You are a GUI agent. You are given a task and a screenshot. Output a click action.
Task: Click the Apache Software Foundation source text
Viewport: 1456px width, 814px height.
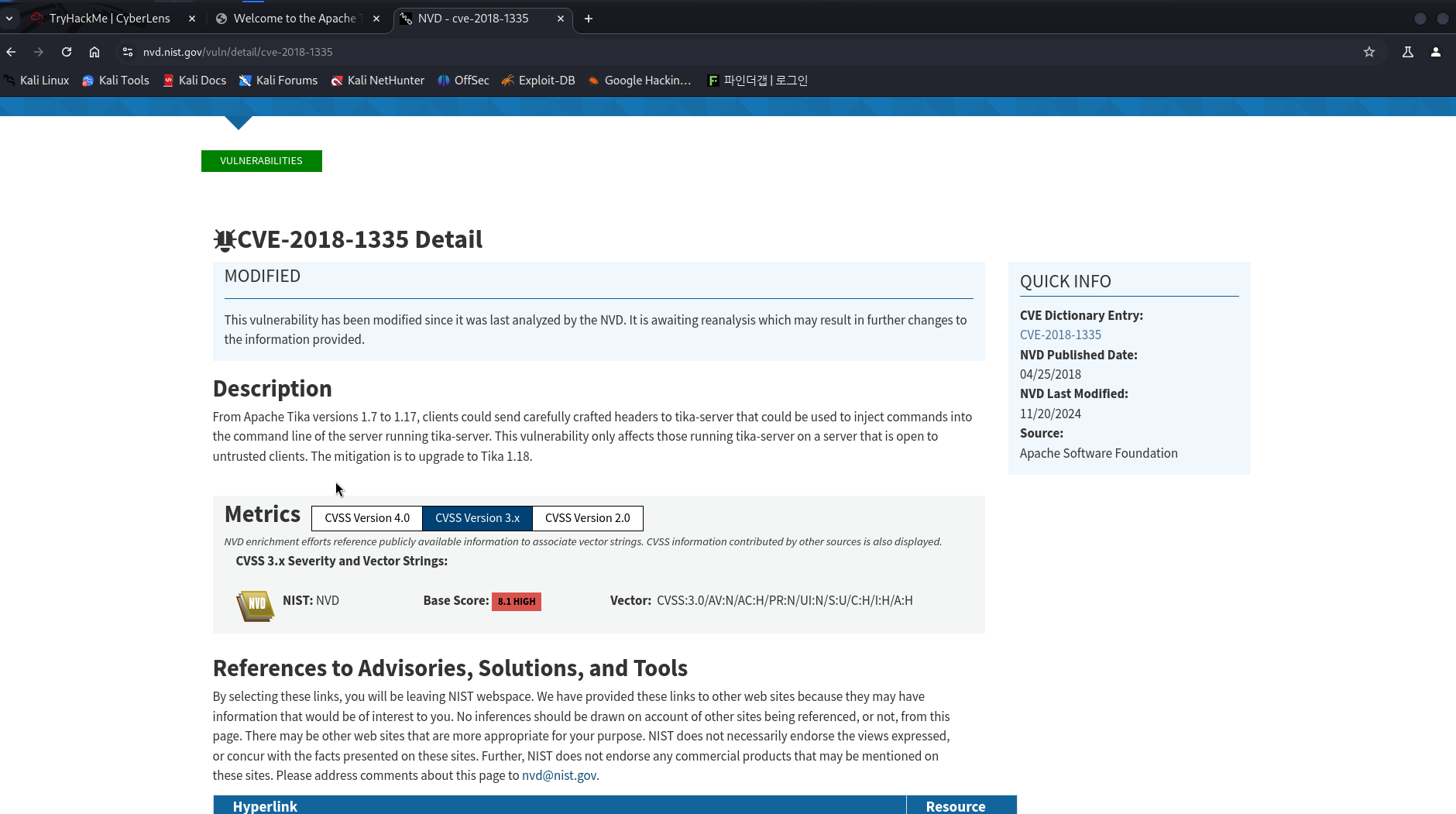[1098, 453]
